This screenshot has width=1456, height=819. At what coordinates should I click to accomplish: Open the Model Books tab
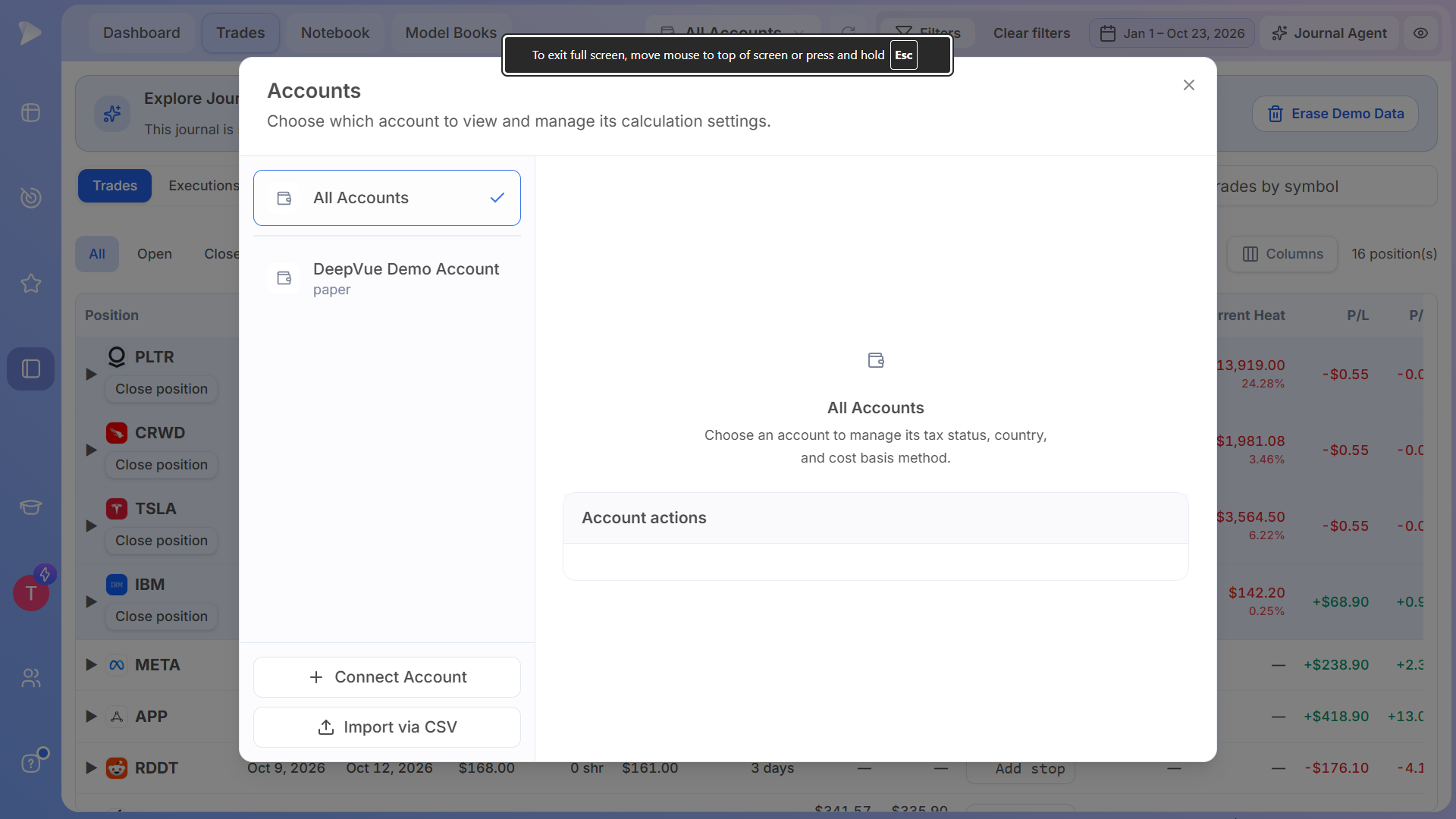click(450, 33)
